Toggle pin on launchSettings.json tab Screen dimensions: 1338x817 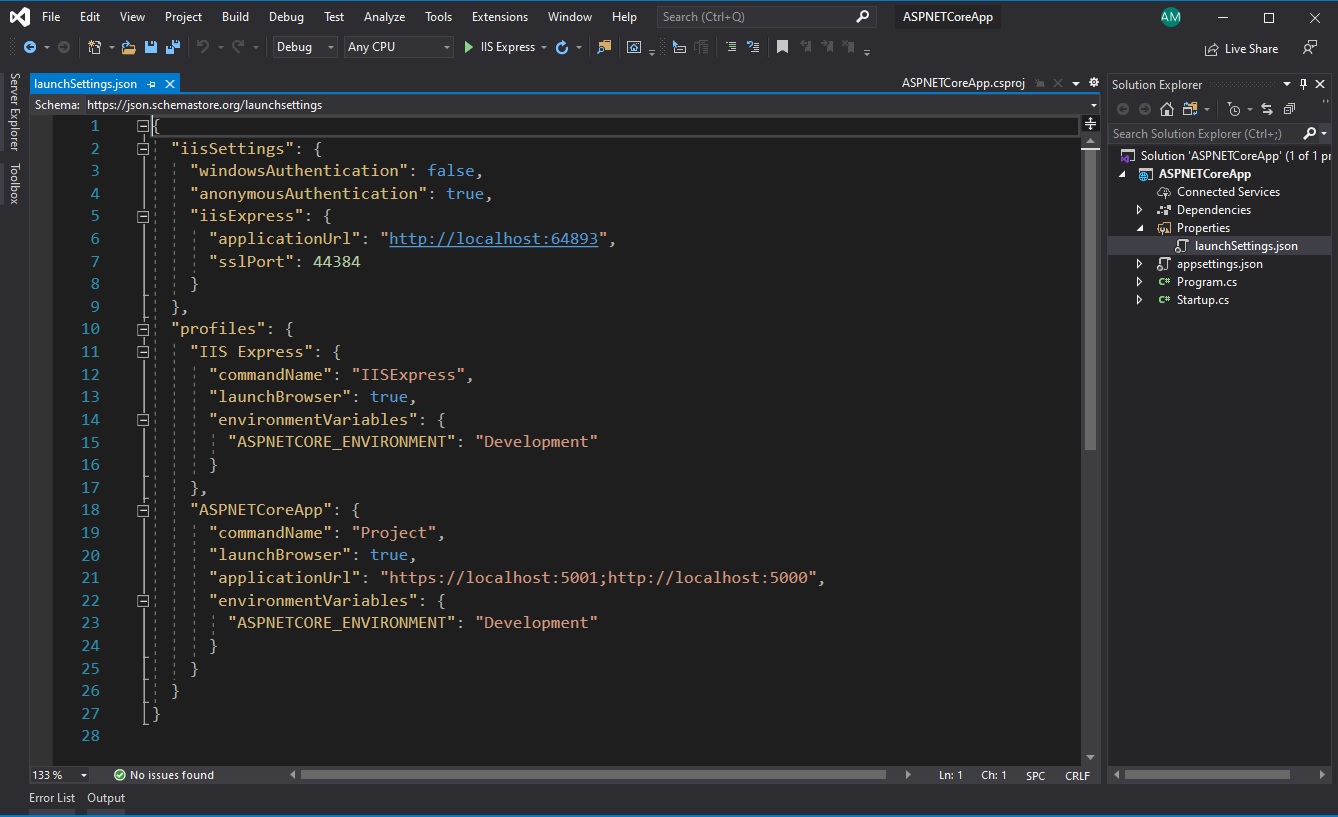click(x=152, y=84)
